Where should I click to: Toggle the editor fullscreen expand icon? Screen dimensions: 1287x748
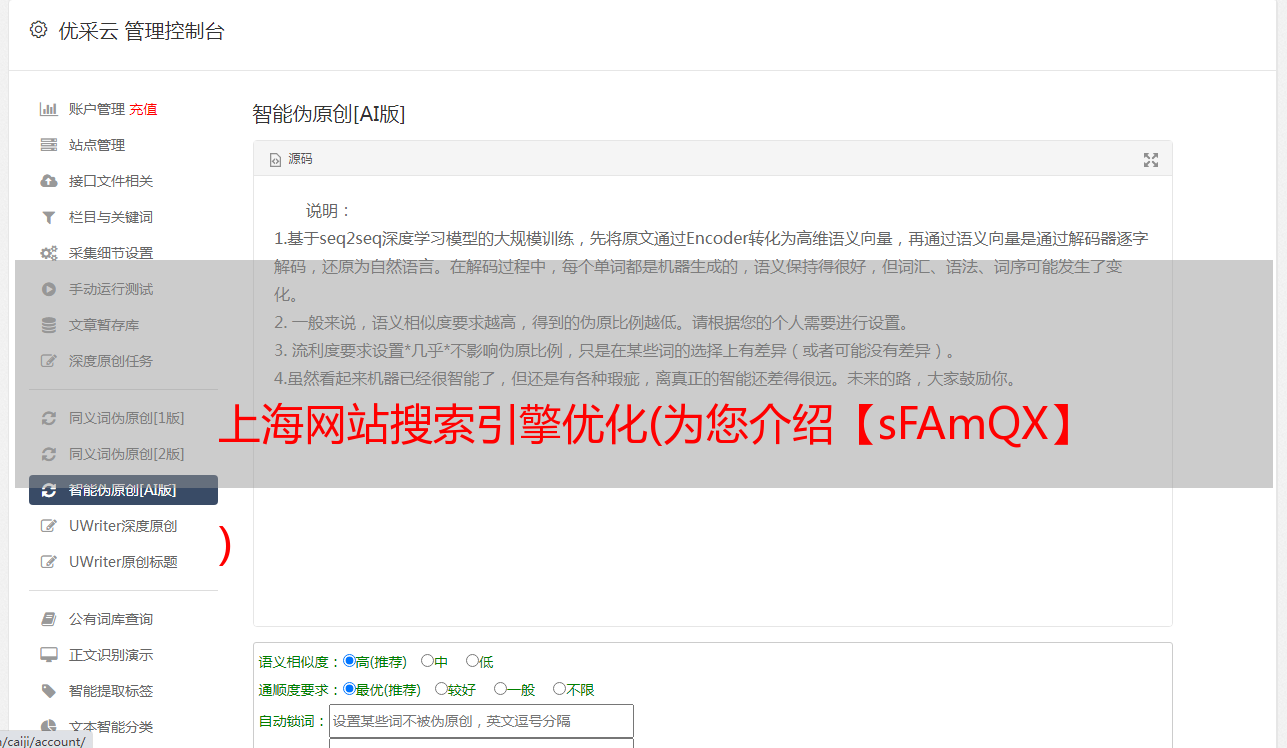pos(1151,160)
